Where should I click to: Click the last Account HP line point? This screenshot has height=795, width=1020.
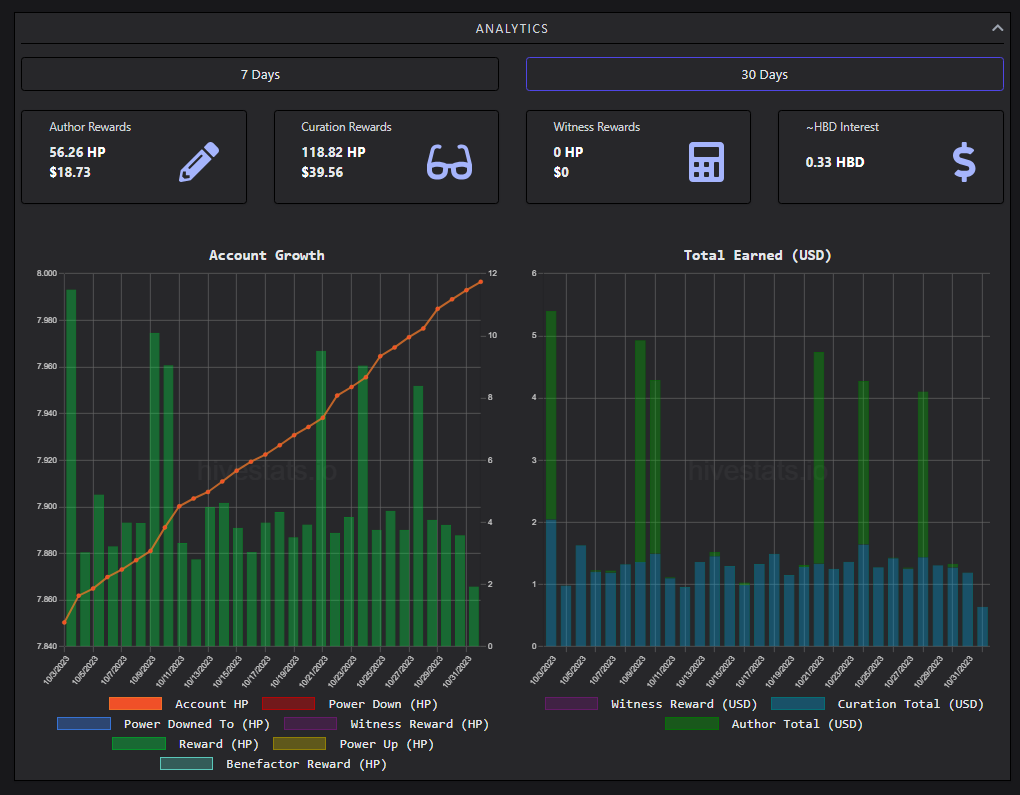[x=481, y=282]
